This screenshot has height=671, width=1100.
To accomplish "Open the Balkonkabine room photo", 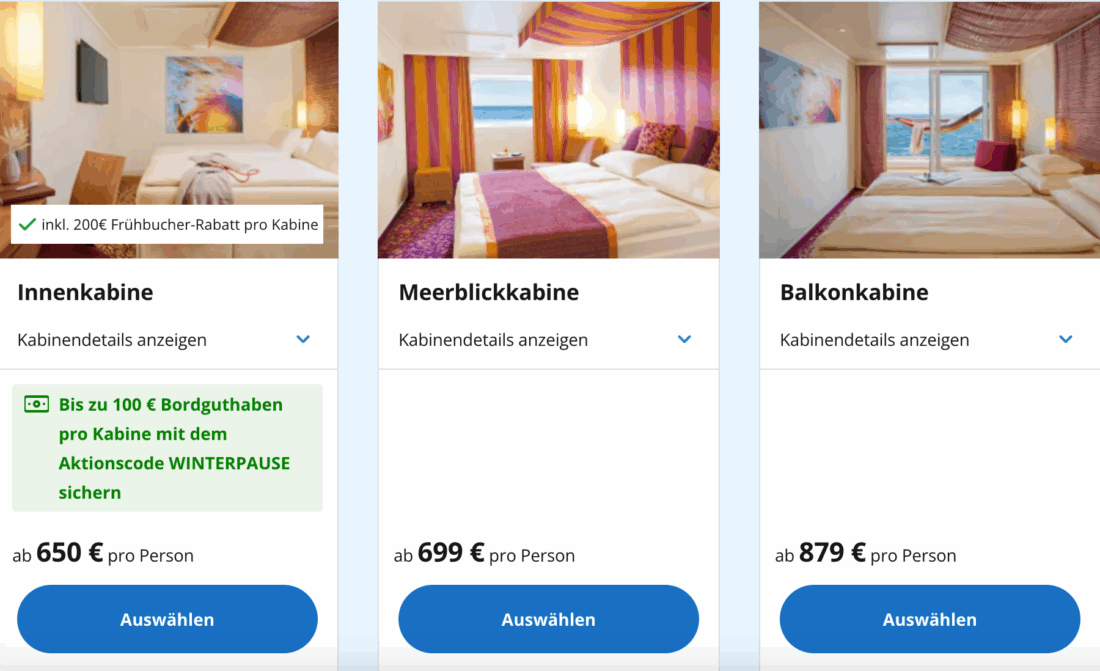I will tap(929, 130).
